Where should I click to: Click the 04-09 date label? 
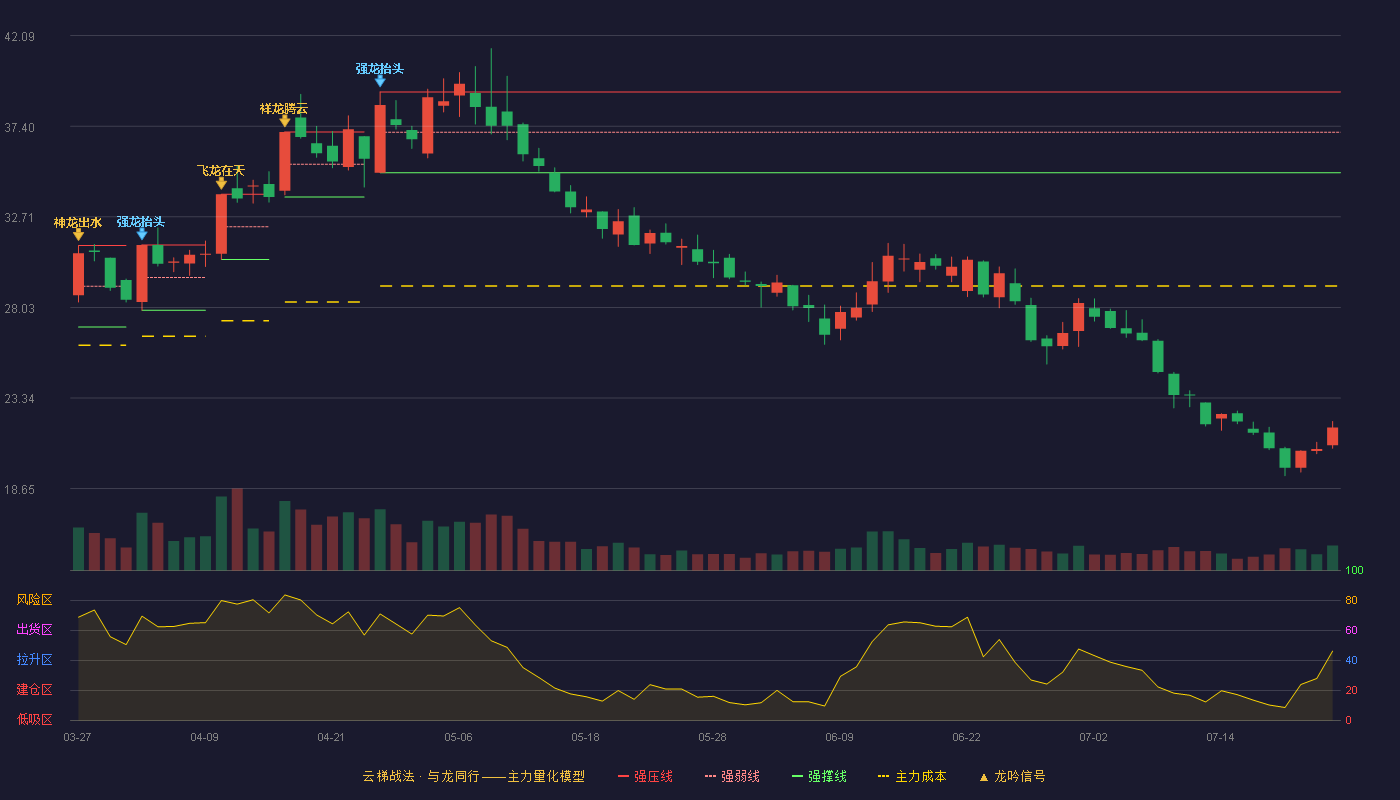204,737
